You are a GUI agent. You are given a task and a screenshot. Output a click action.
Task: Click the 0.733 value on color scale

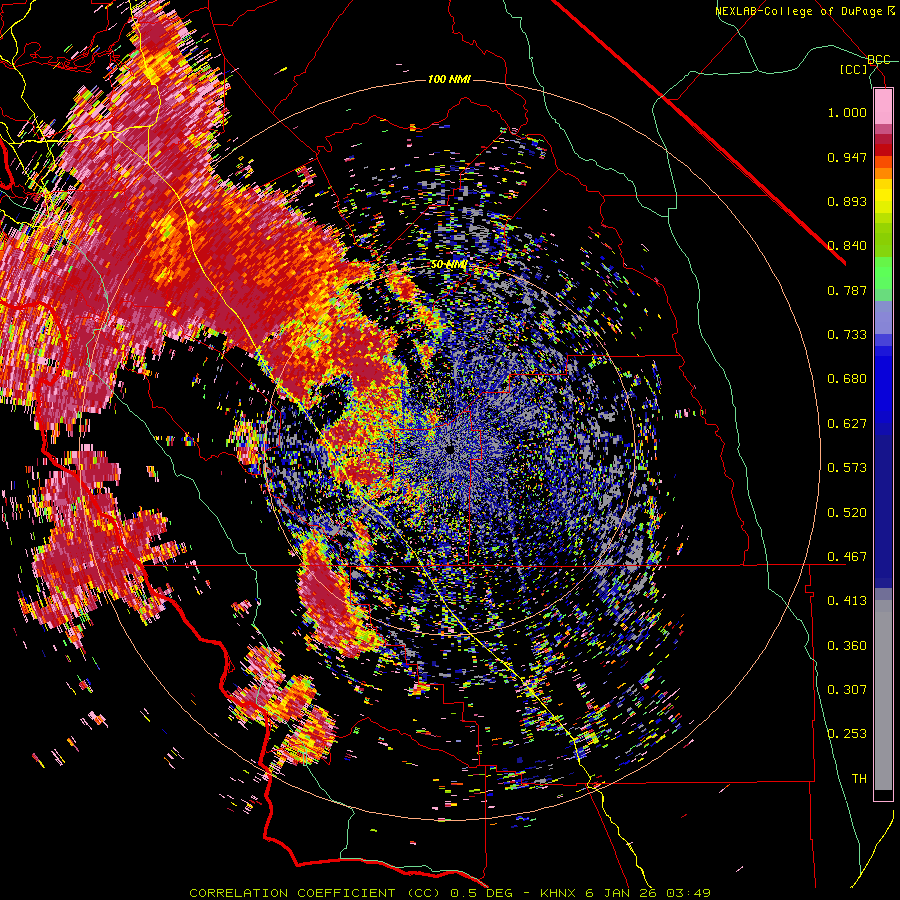(x=847, y=335)
